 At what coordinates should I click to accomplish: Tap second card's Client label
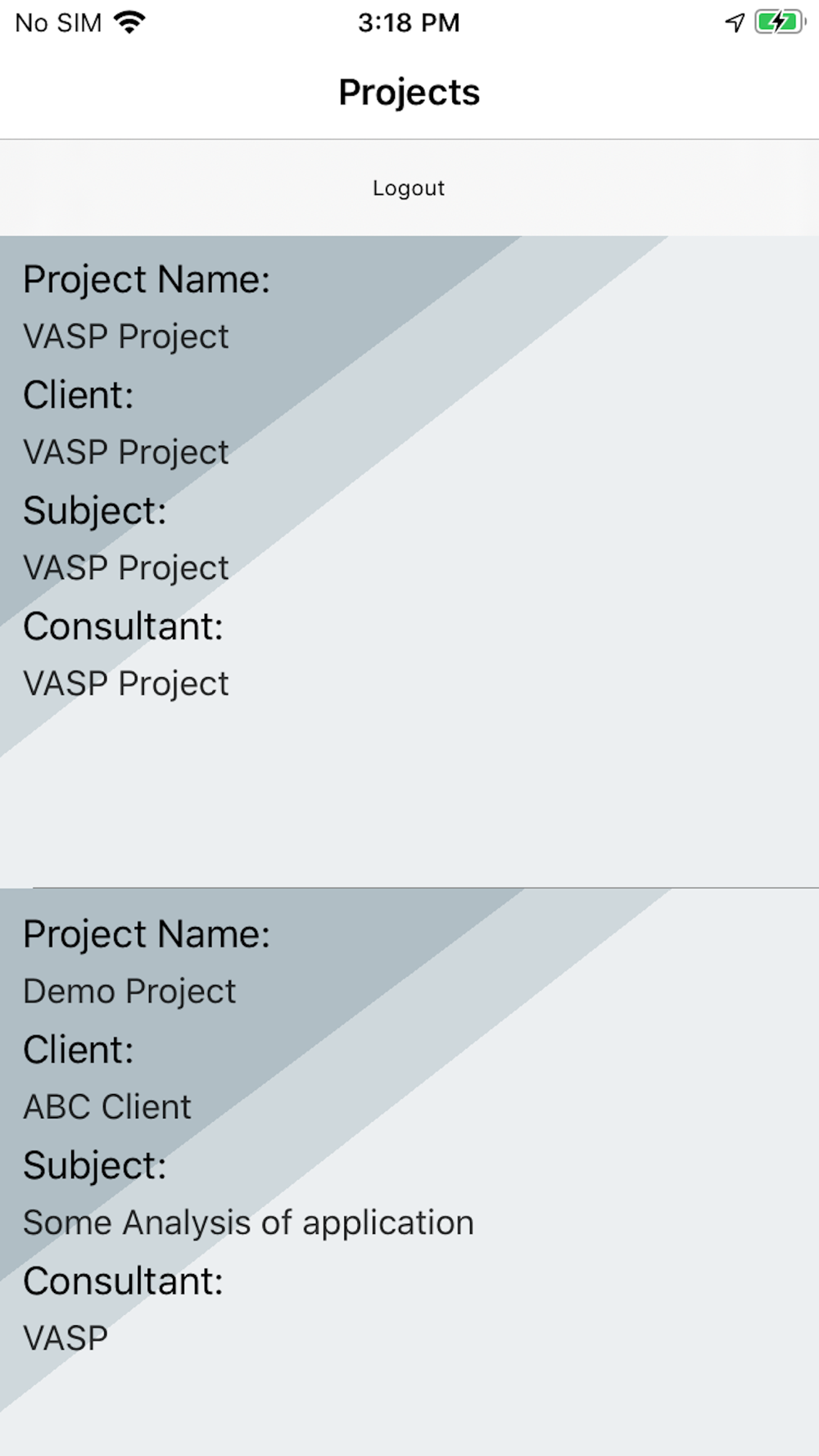[79, 1049]
